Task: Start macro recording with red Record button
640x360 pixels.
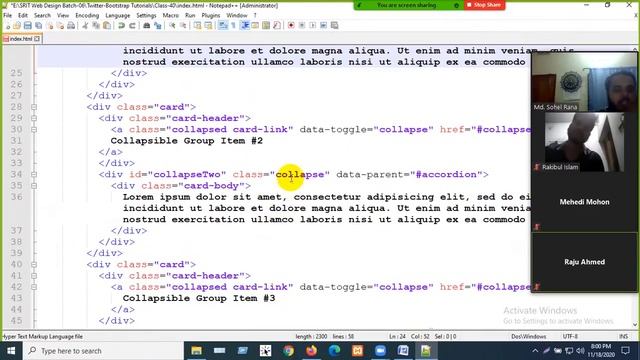Action: point(291,25)
